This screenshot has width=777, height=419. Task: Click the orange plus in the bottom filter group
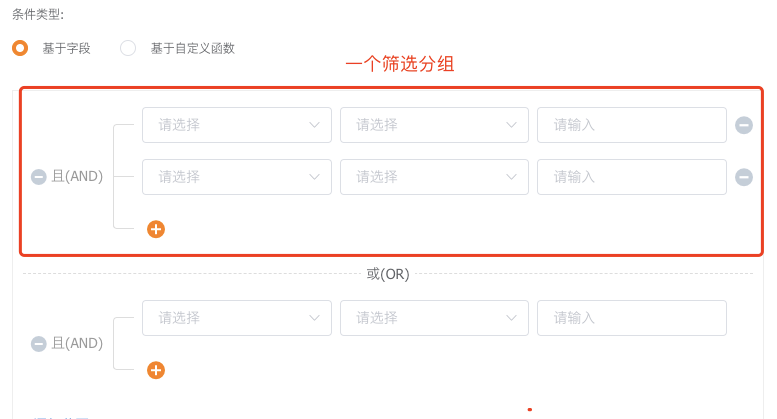pyautogui.click(x=156, y=370)
